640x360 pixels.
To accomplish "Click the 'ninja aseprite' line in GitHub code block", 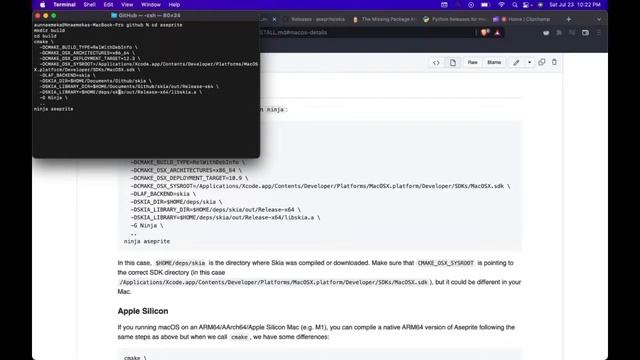I will click(x=147, y=241).
